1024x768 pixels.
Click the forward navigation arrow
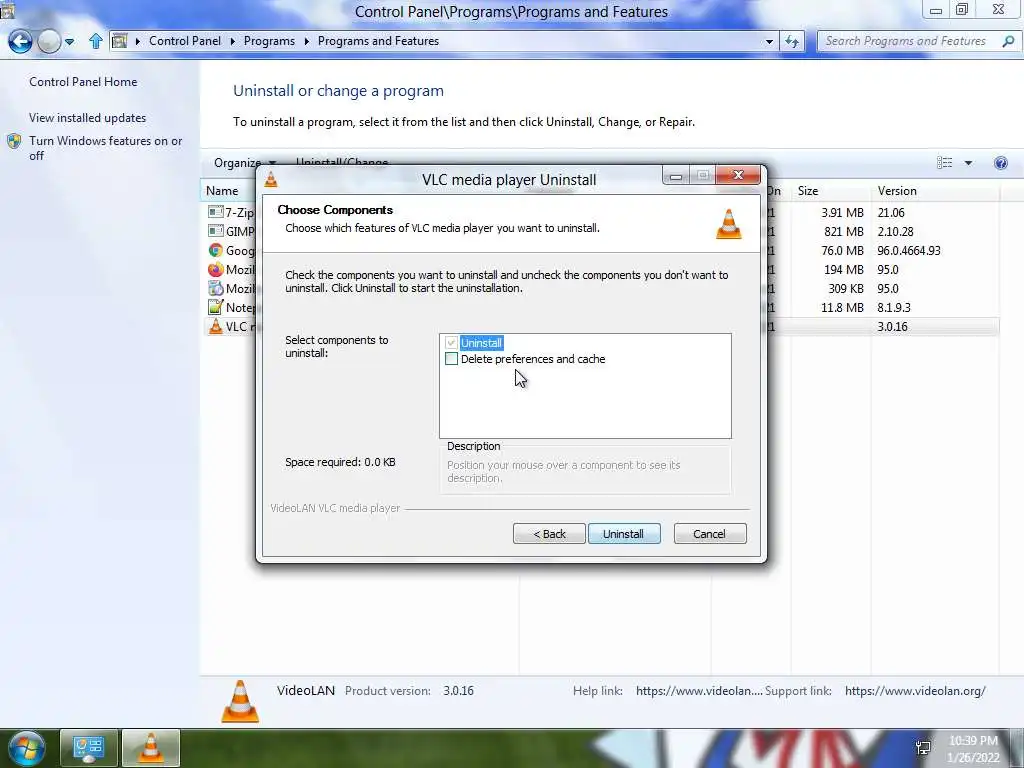[49, 41]
